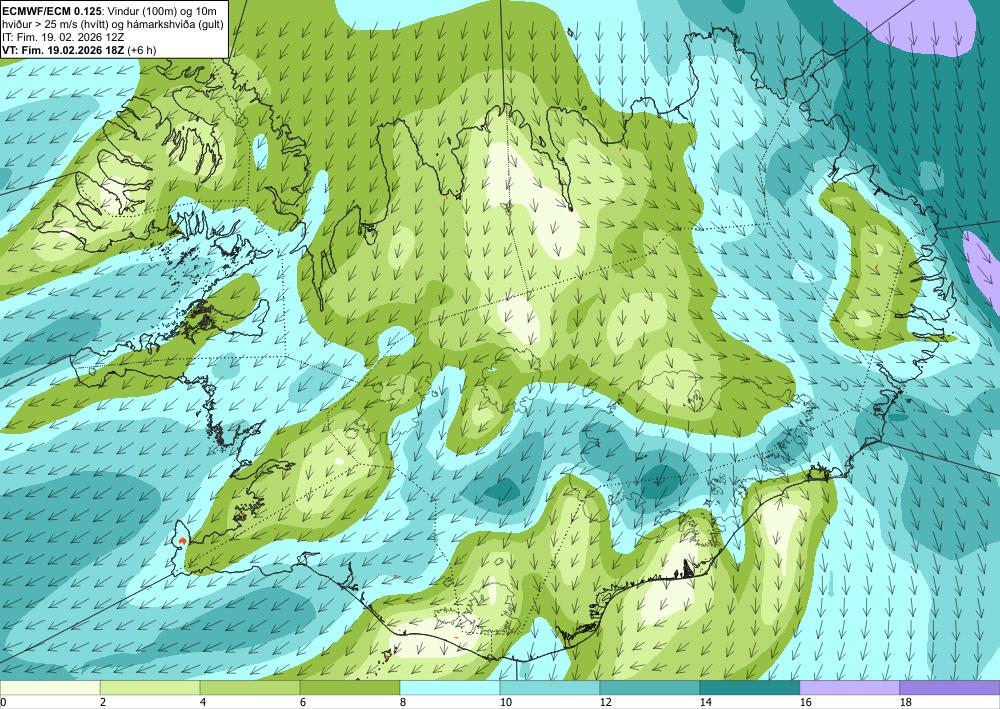Click the legend scale label "2"
Screen dimensions: 1000x709
click(x=103, y=702)
